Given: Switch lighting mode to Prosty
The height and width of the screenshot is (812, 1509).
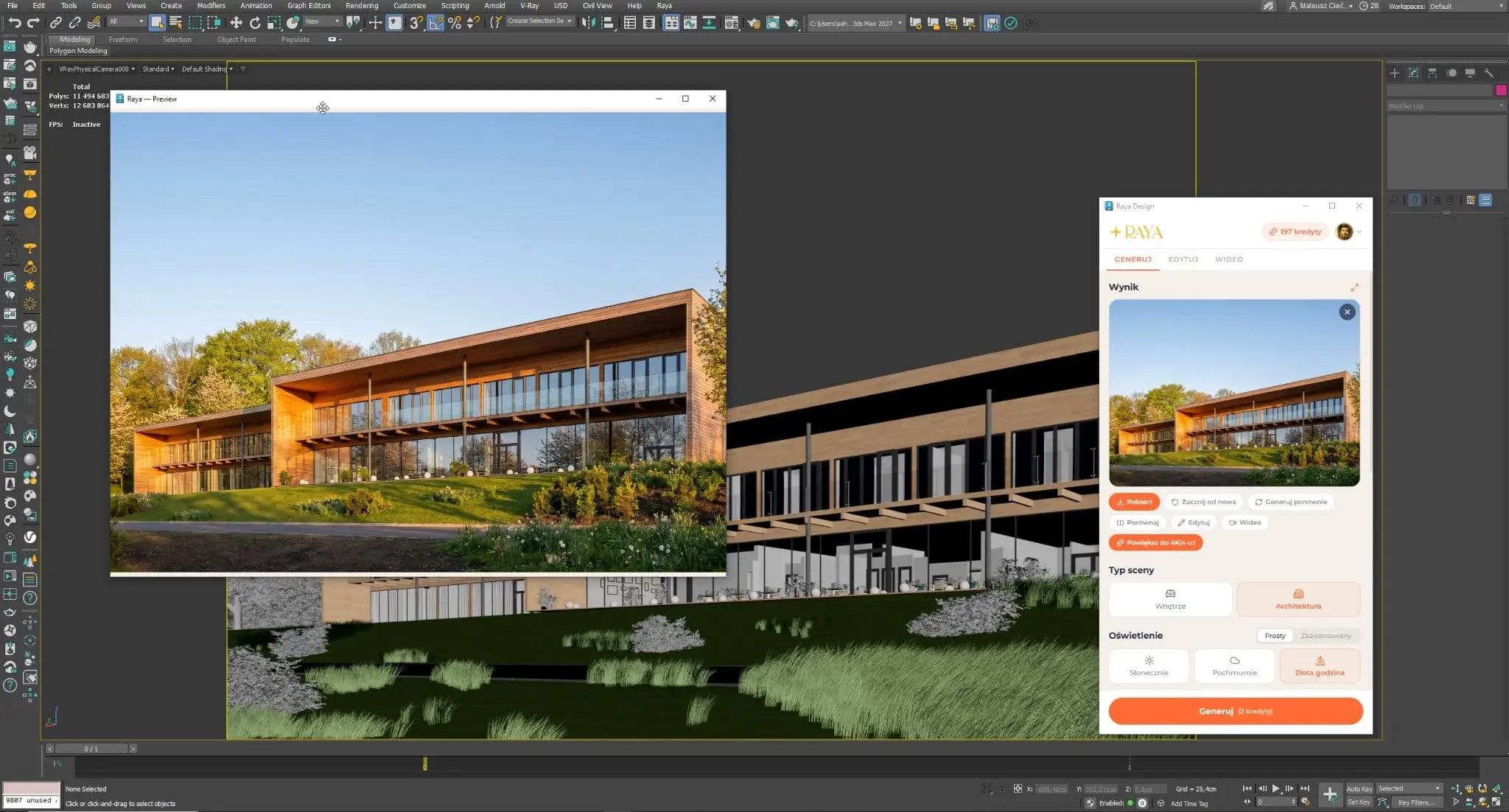Looking at the screenshot, I should click(x=1275, y=636).
